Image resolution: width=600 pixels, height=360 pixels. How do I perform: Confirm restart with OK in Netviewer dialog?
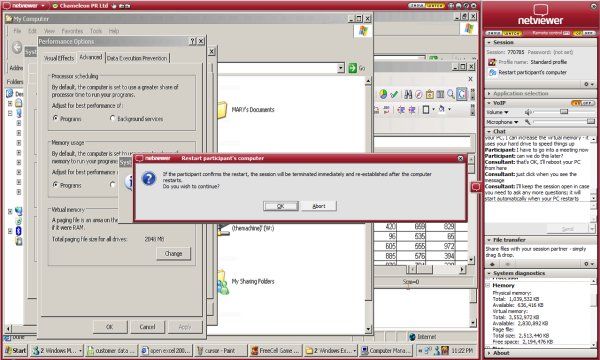[x=280, y=206]
